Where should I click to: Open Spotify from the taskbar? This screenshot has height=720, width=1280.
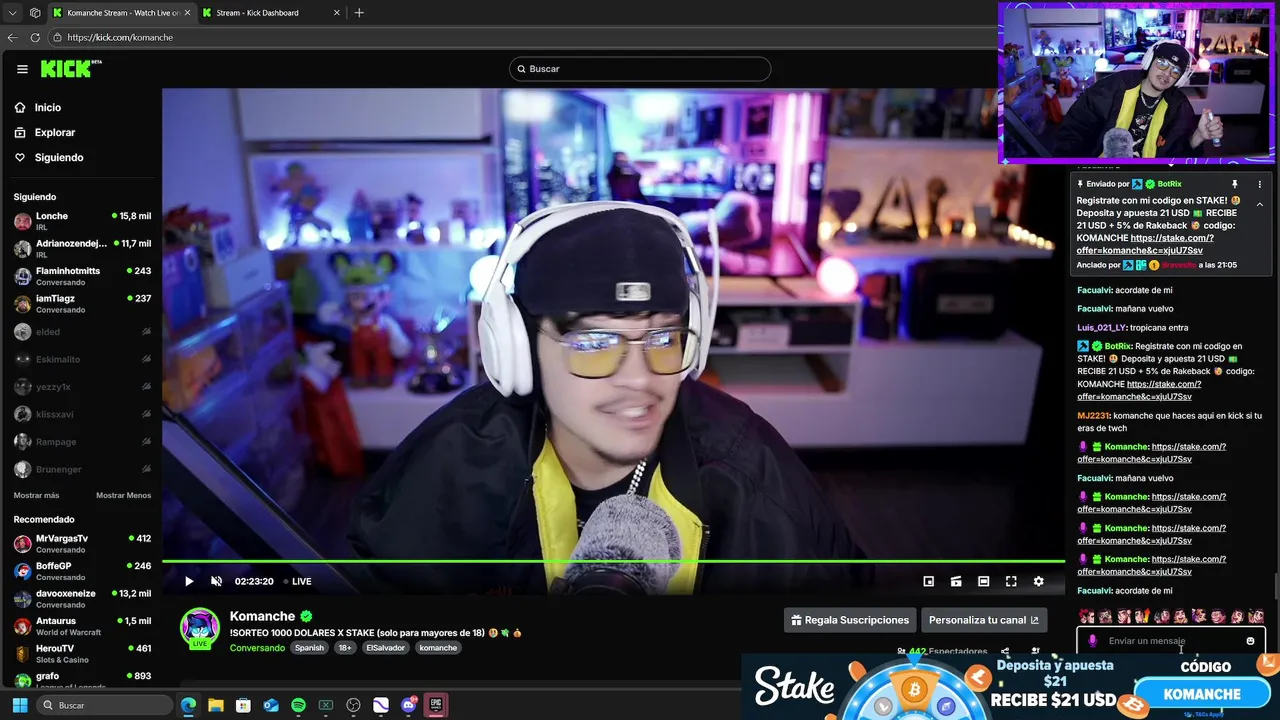(x=298, y=705)
